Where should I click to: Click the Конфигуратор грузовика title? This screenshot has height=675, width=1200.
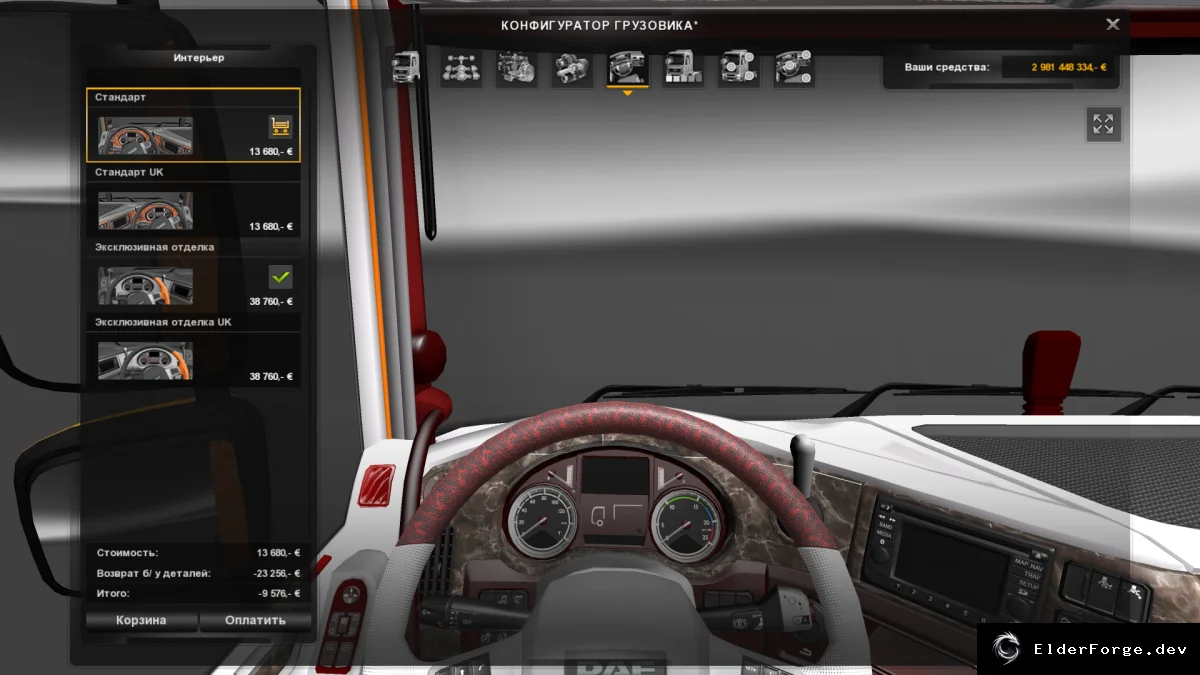coord(599,25)
